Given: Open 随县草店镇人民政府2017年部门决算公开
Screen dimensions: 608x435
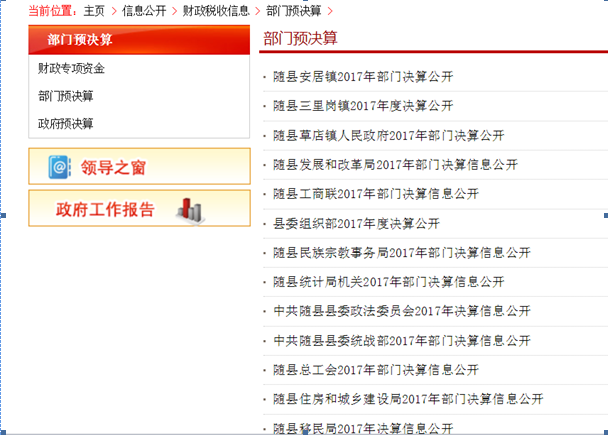Looking at the screenshot, I should 389,135.
